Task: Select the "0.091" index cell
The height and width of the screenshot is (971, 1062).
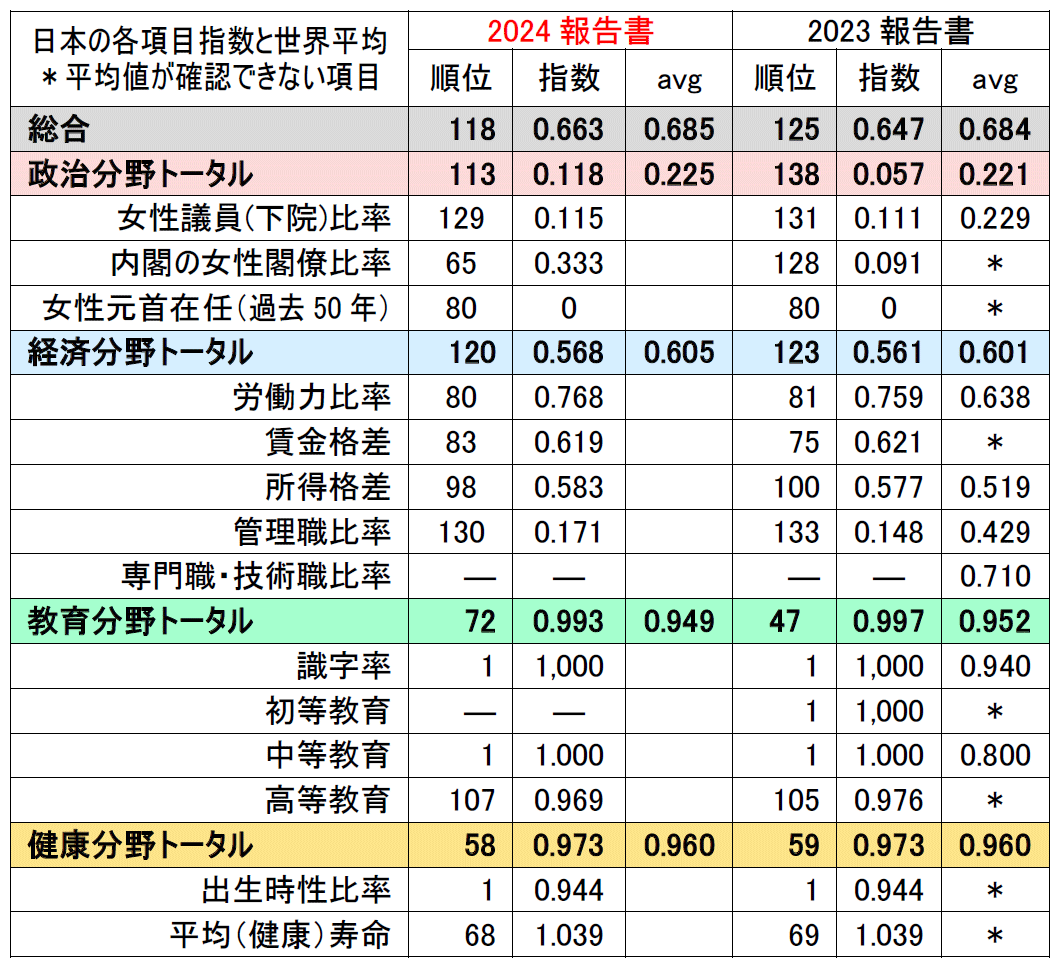Action: (889, 263)
